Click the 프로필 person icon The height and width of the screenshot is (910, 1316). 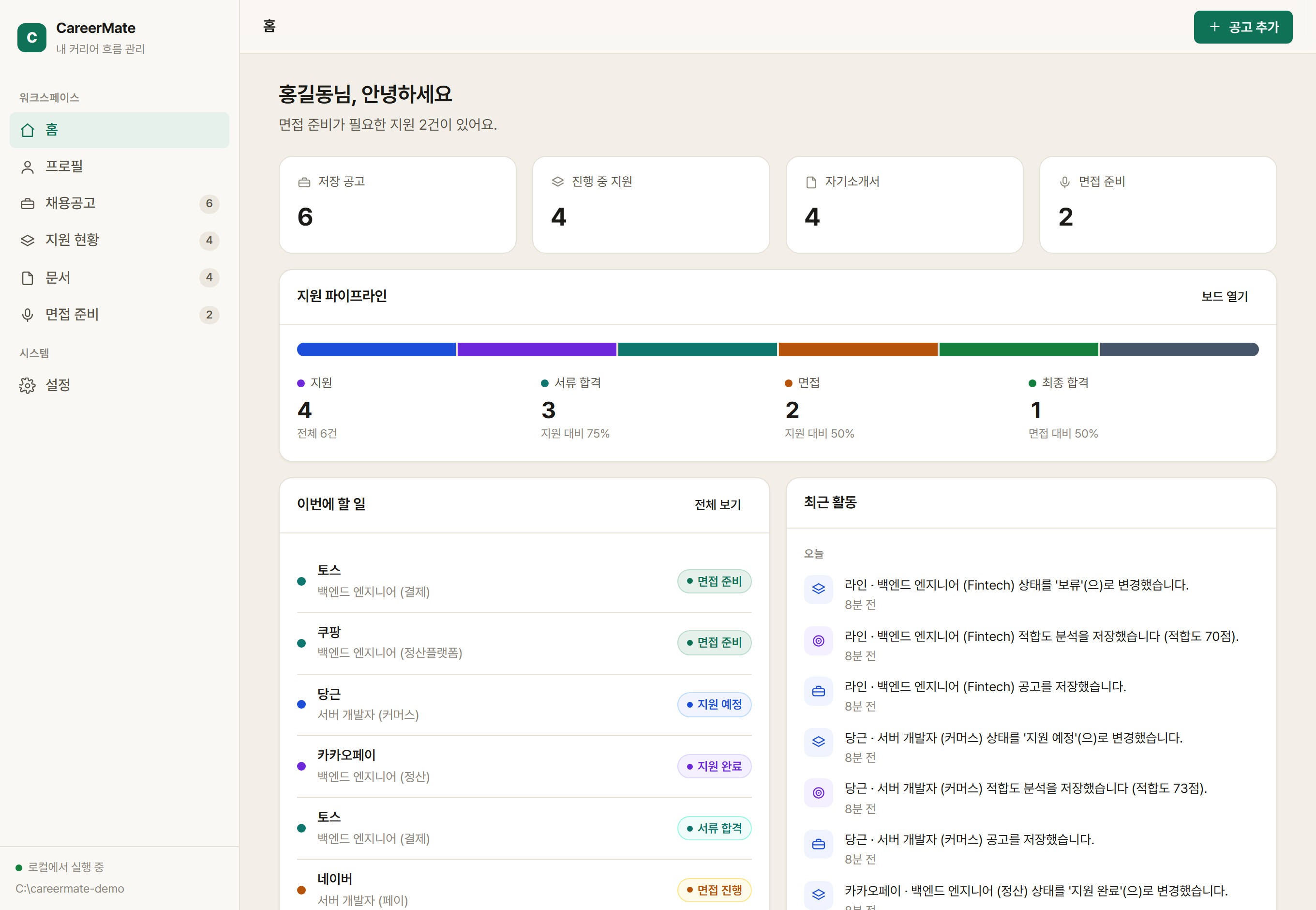coord(28,167)
